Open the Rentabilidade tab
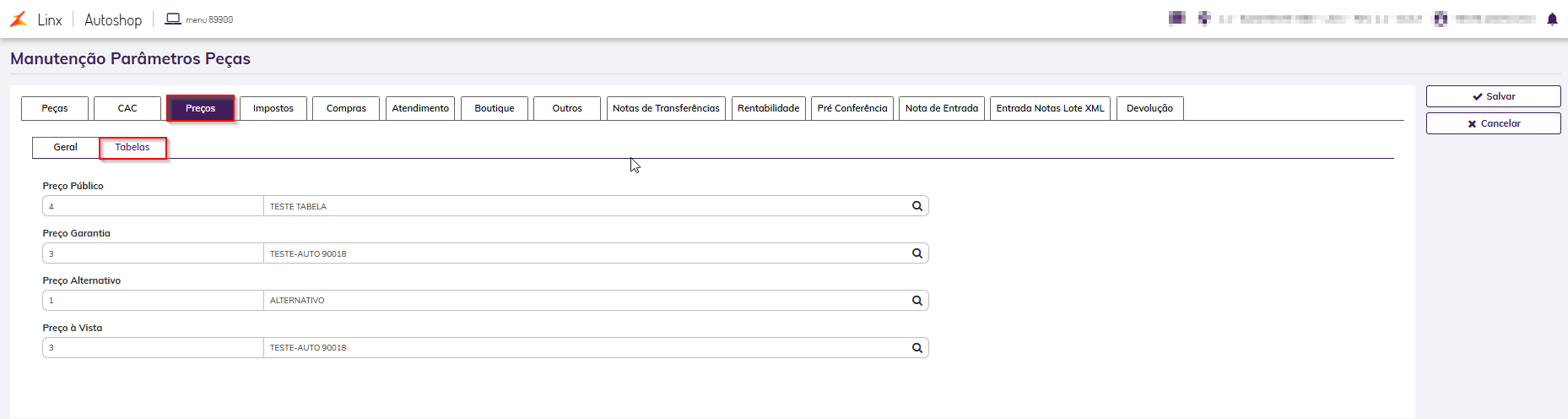1568x419 pixels. pos(769,108)
